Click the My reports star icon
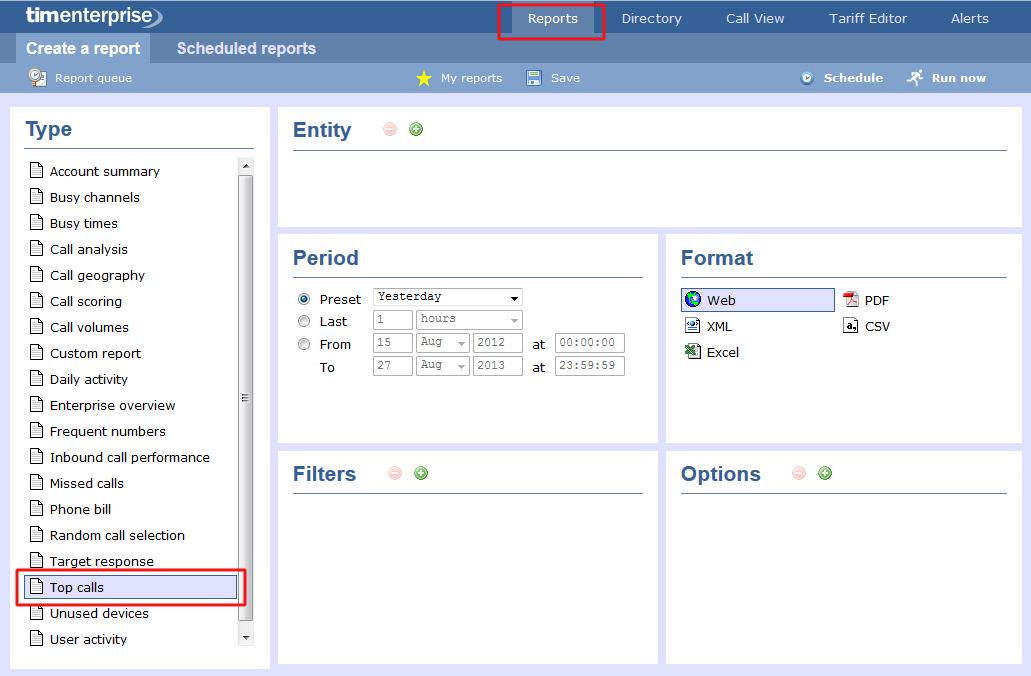 pyautogui.click(x=424, y=78)
